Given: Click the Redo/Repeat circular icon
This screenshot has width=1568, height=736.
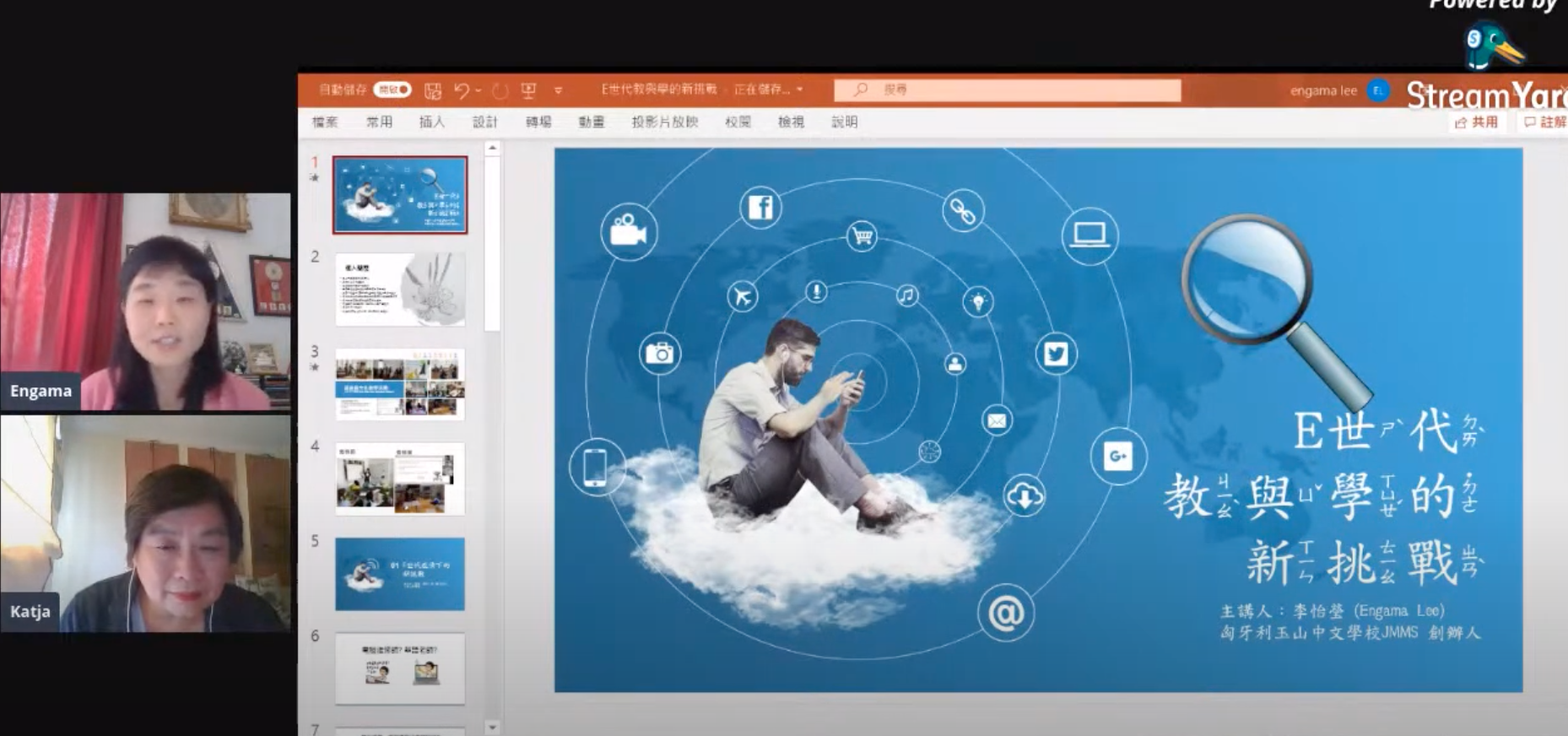Looking at the screenshot, I should (500, 90).
